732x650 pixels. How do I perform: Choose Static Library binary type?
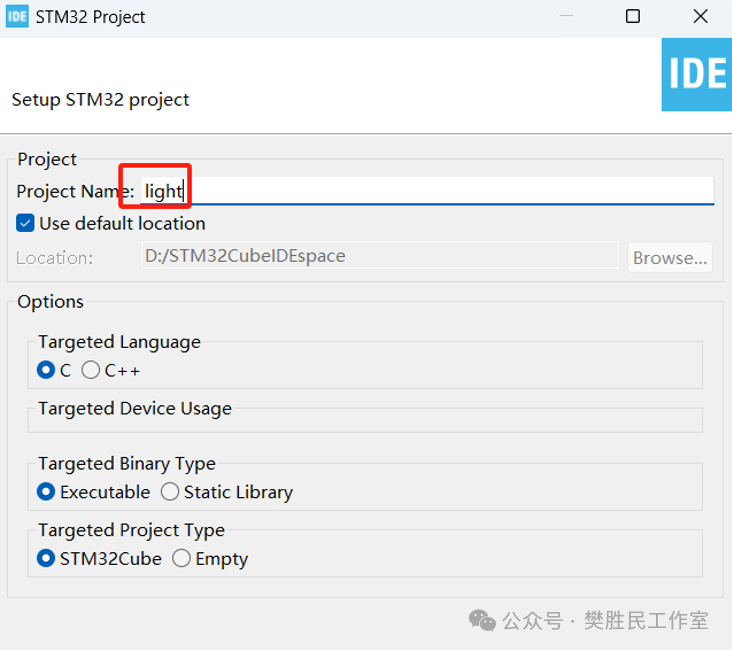pyautogui.click(x=170, y=492)
